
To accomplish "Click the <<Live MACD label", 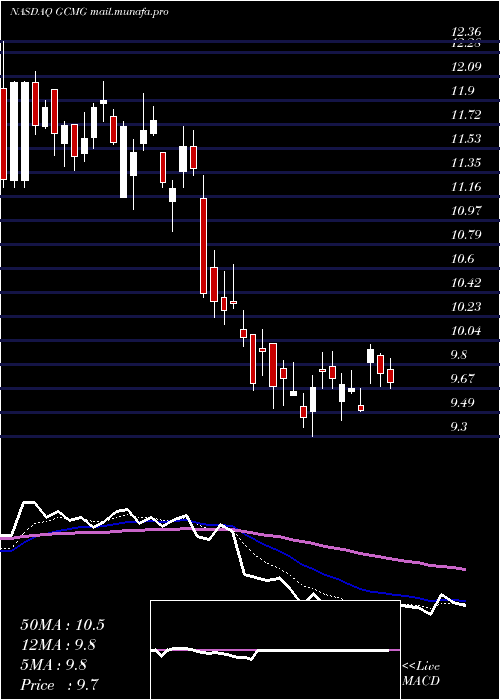I will (421, 674).
